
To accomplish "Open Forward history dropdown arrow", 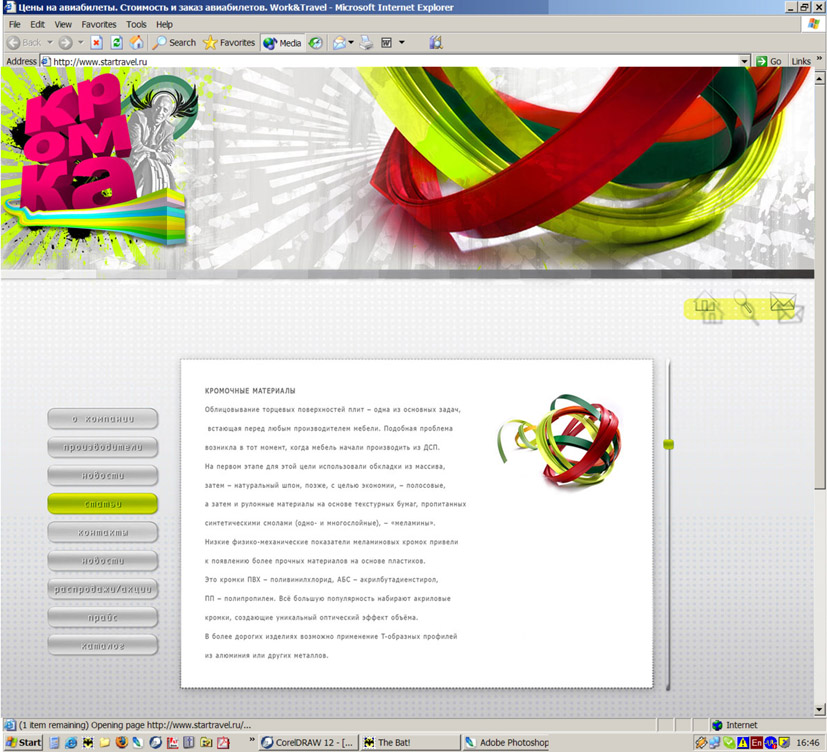I will click(81, 43).
